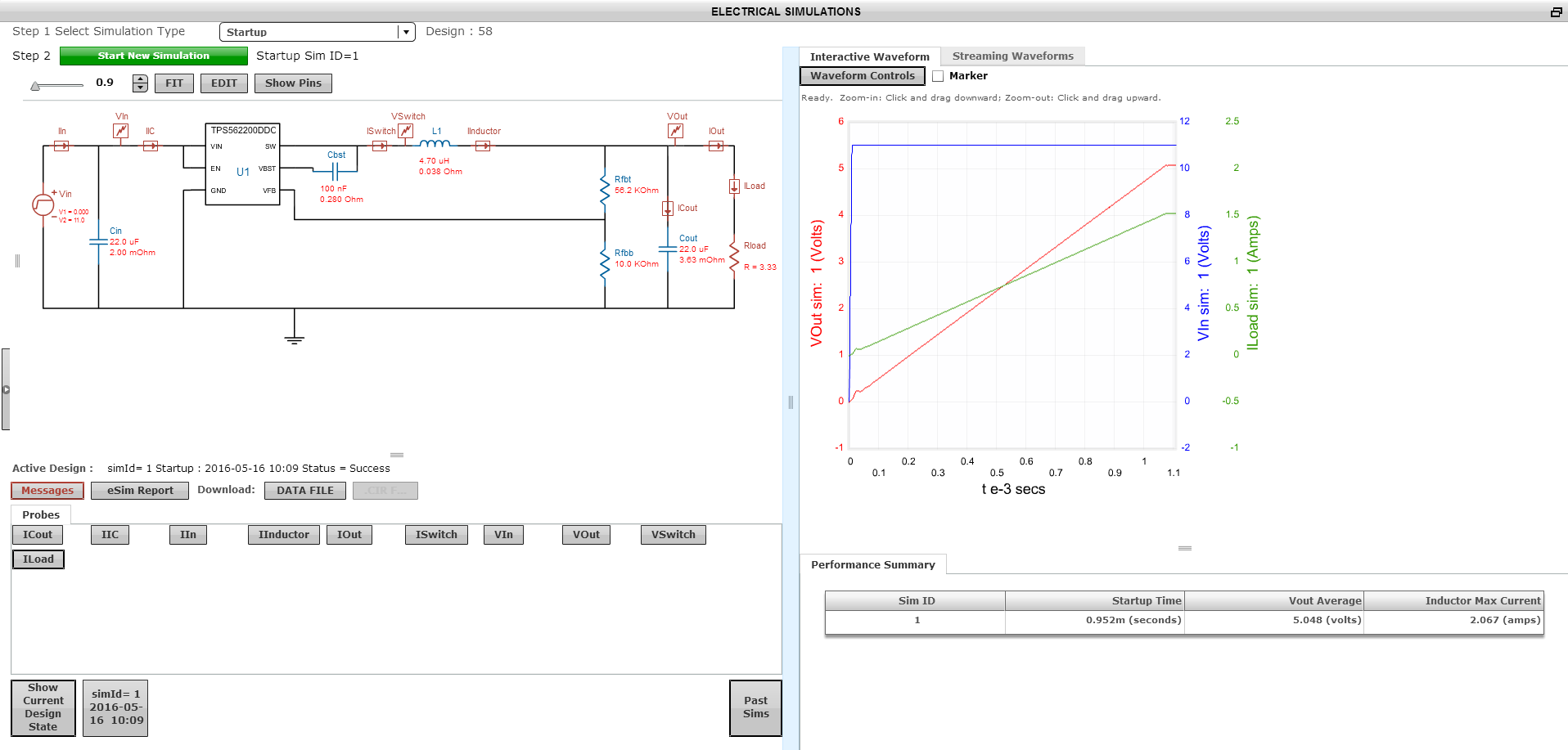Select the Cout capacitor symbol
This screenshot has height=750, width=1568.
pyautogui.click(x=668, y=249)
